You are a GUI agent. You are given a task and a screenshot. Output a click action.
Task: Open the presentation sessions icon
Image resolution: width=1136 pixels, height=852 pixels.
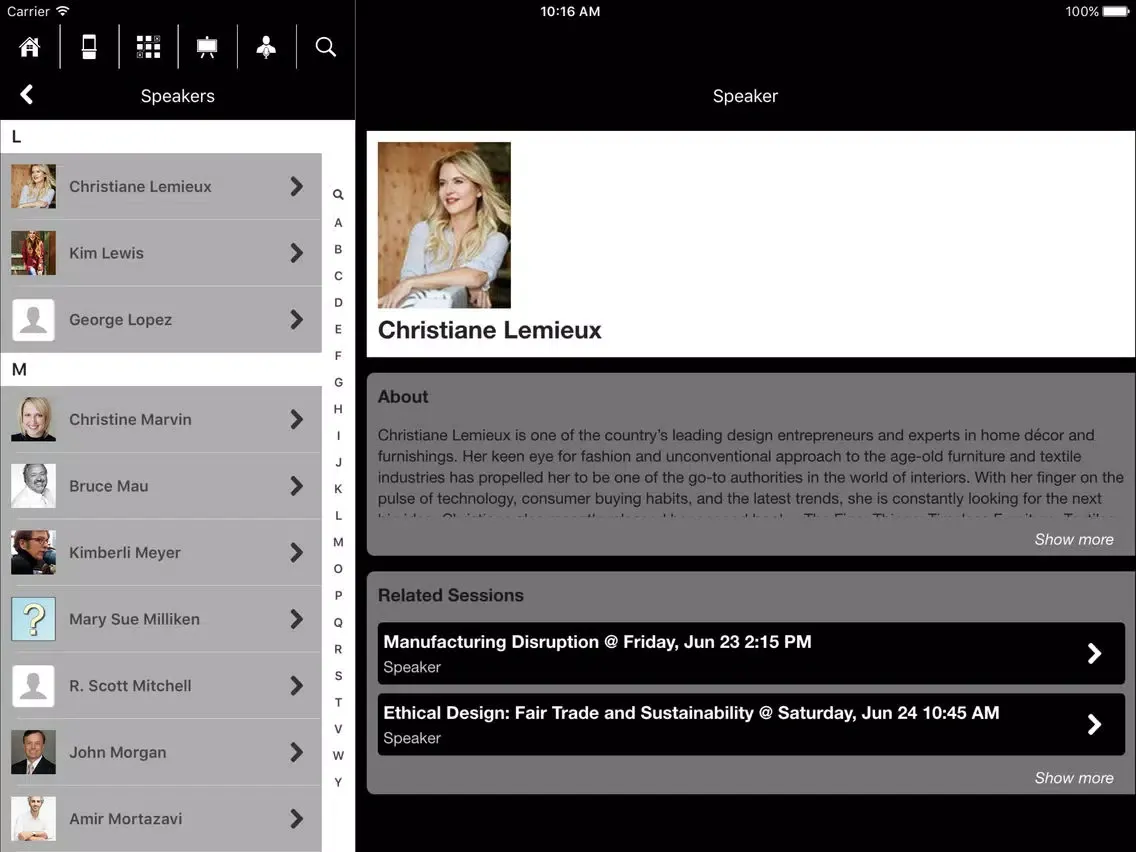207,47
